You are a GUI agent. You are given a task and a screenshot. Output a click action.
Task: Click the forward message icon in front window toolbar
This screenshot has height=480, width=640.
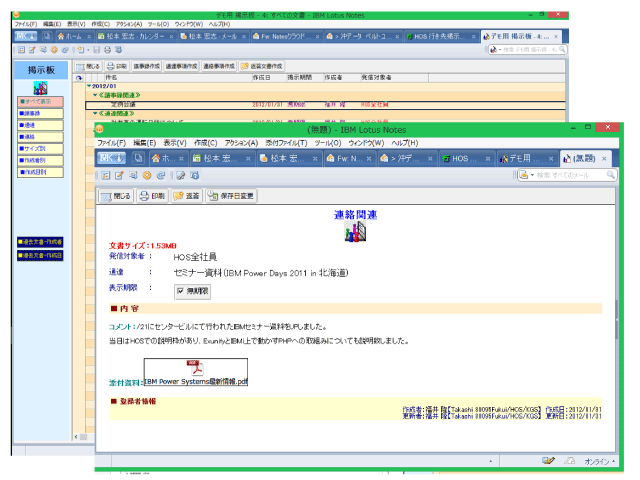pyautogui.click(x=133, y=176)
